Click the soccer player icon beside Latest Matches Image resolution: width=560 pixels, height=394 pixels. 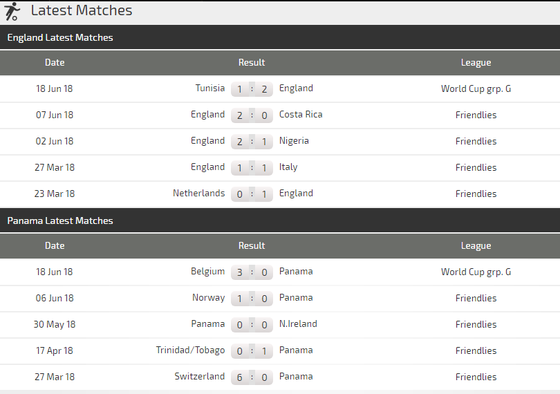point(12,11)
